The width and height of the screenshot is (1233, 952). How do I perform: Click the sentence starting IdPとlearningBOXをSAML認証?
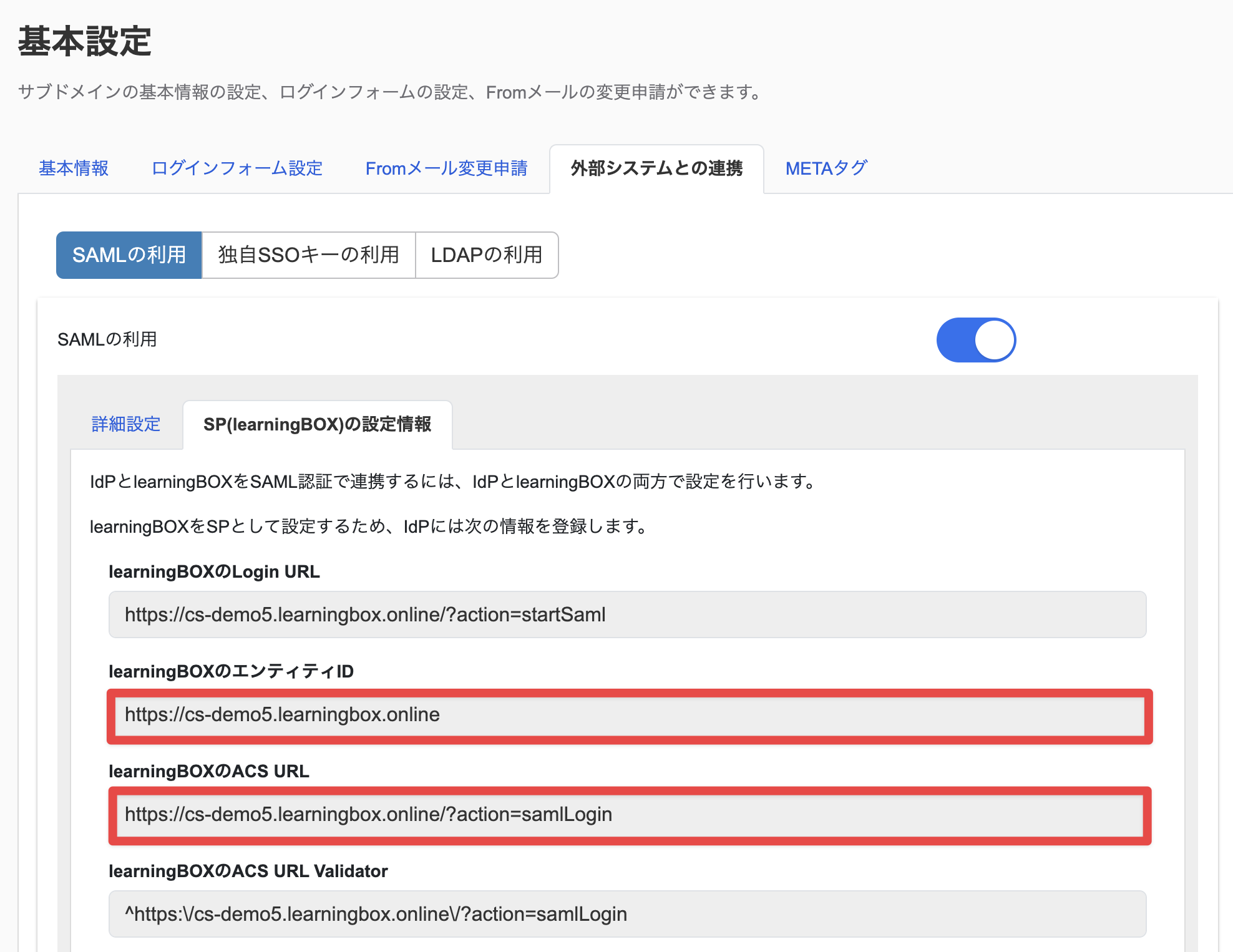click(x=453, y=482)
